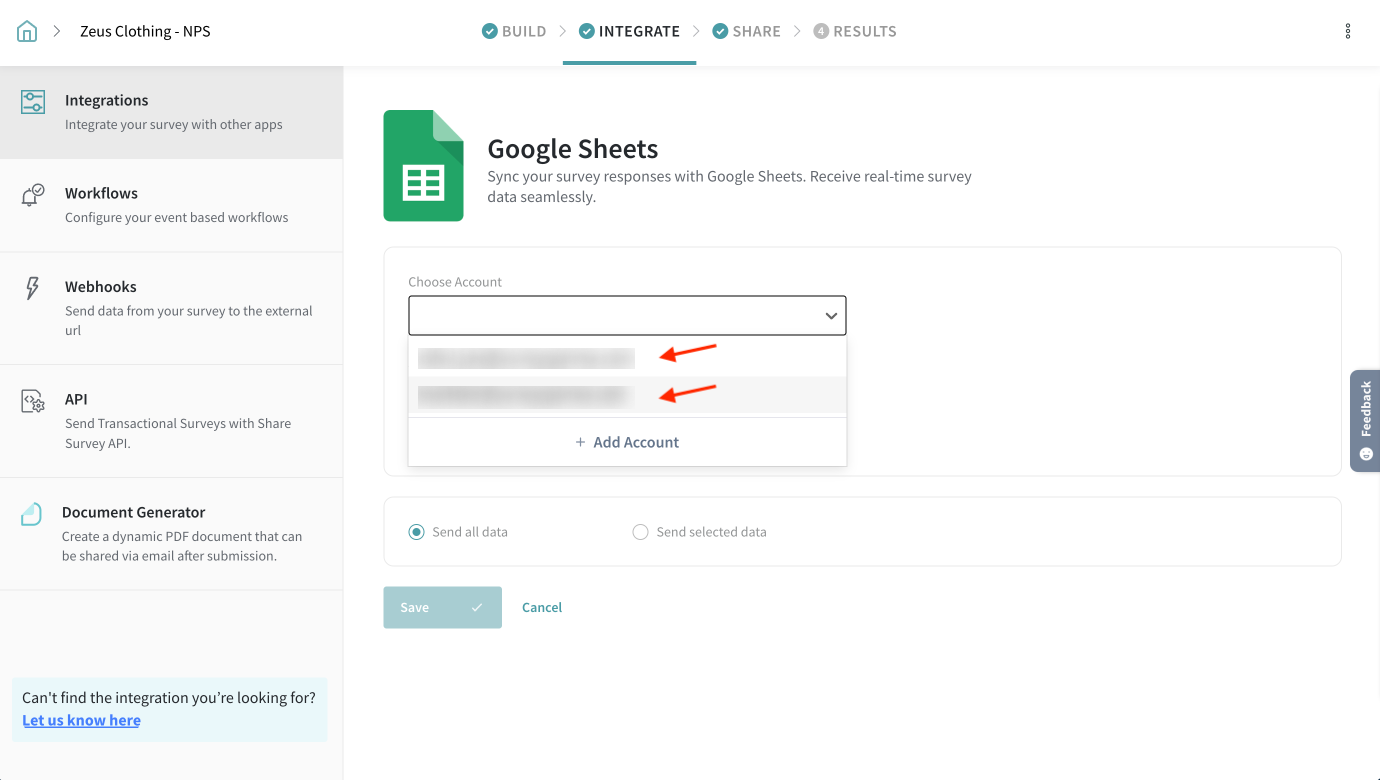Click the Zeus Clothing - NPS breadcrumb

click(145, 31)
